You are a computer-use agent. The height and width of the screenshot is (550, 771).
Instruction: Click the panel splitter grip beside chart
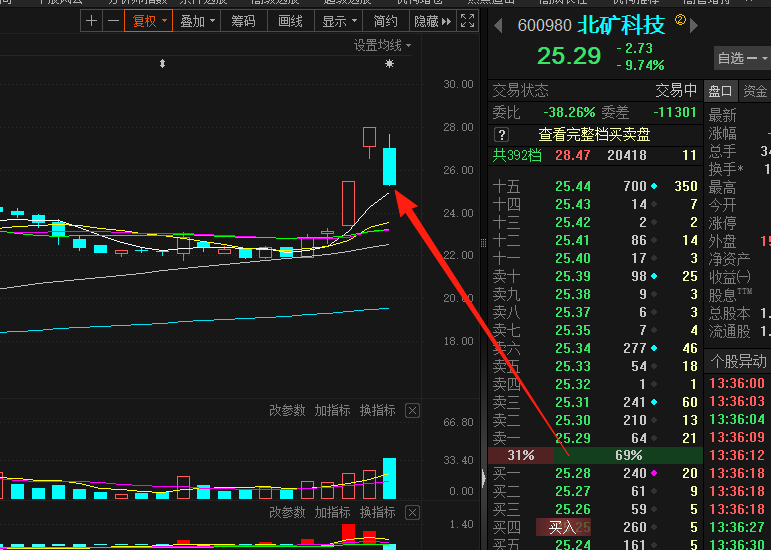pyautogui.click(x=483, y=242)
